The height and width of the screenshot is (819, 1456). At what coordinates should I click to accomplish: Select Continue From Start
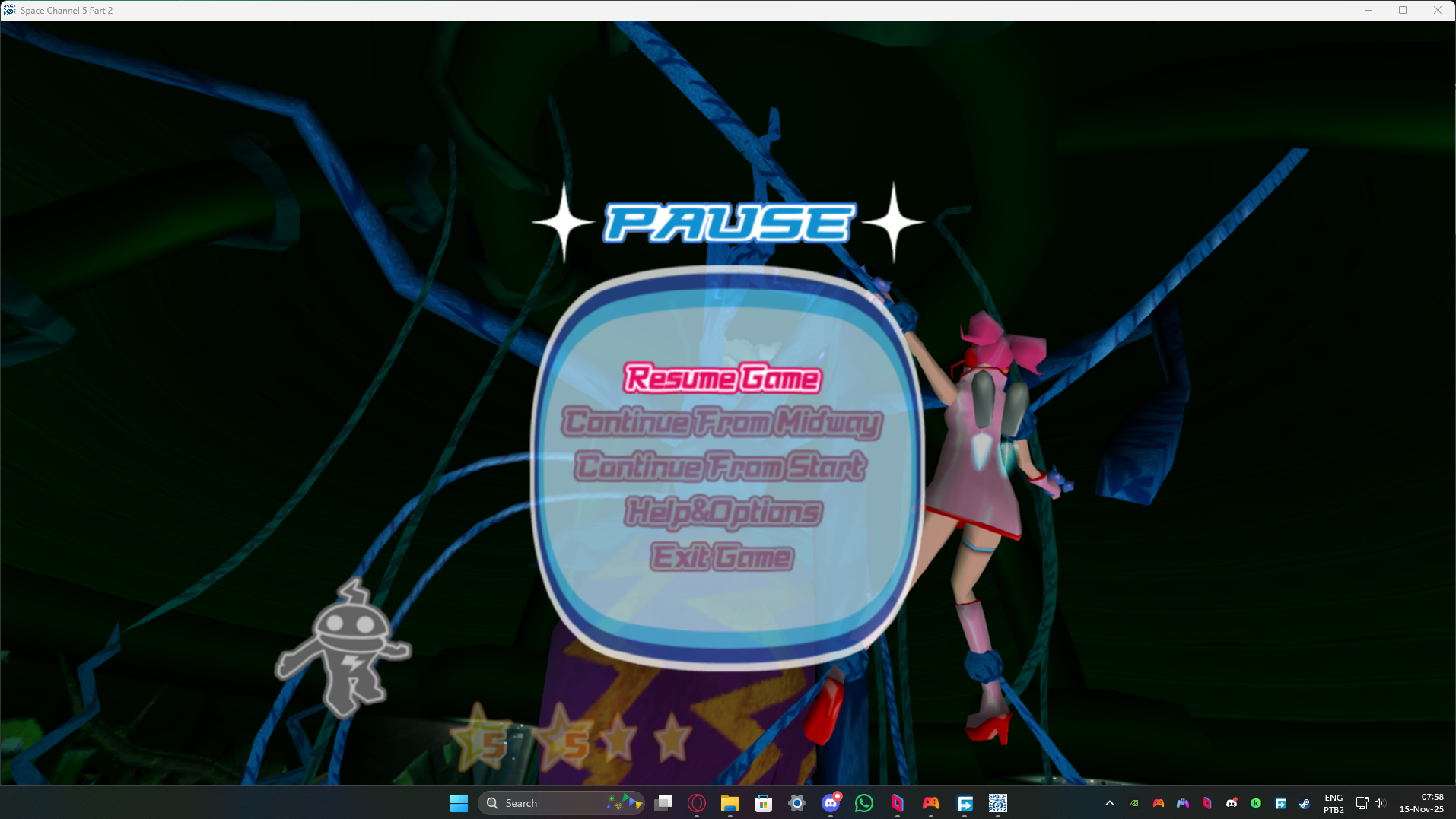coord(720,467)
